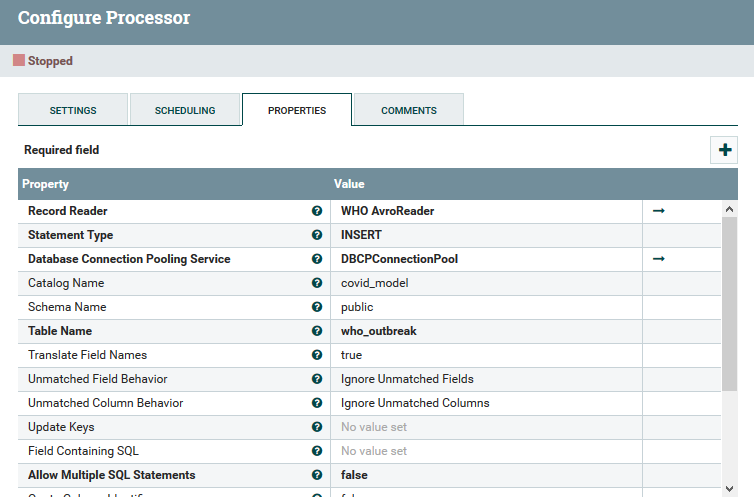The width and height of the screenshot is (754, 501).
Task: Show help for Statement Type property
Action: point(317,235)
